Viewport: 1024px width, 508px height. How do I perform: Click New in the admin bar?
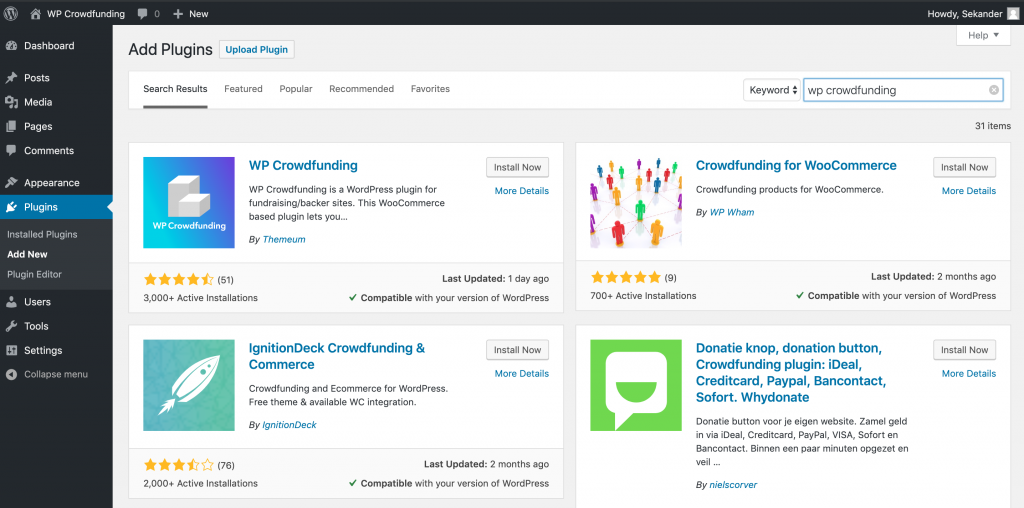199,14
